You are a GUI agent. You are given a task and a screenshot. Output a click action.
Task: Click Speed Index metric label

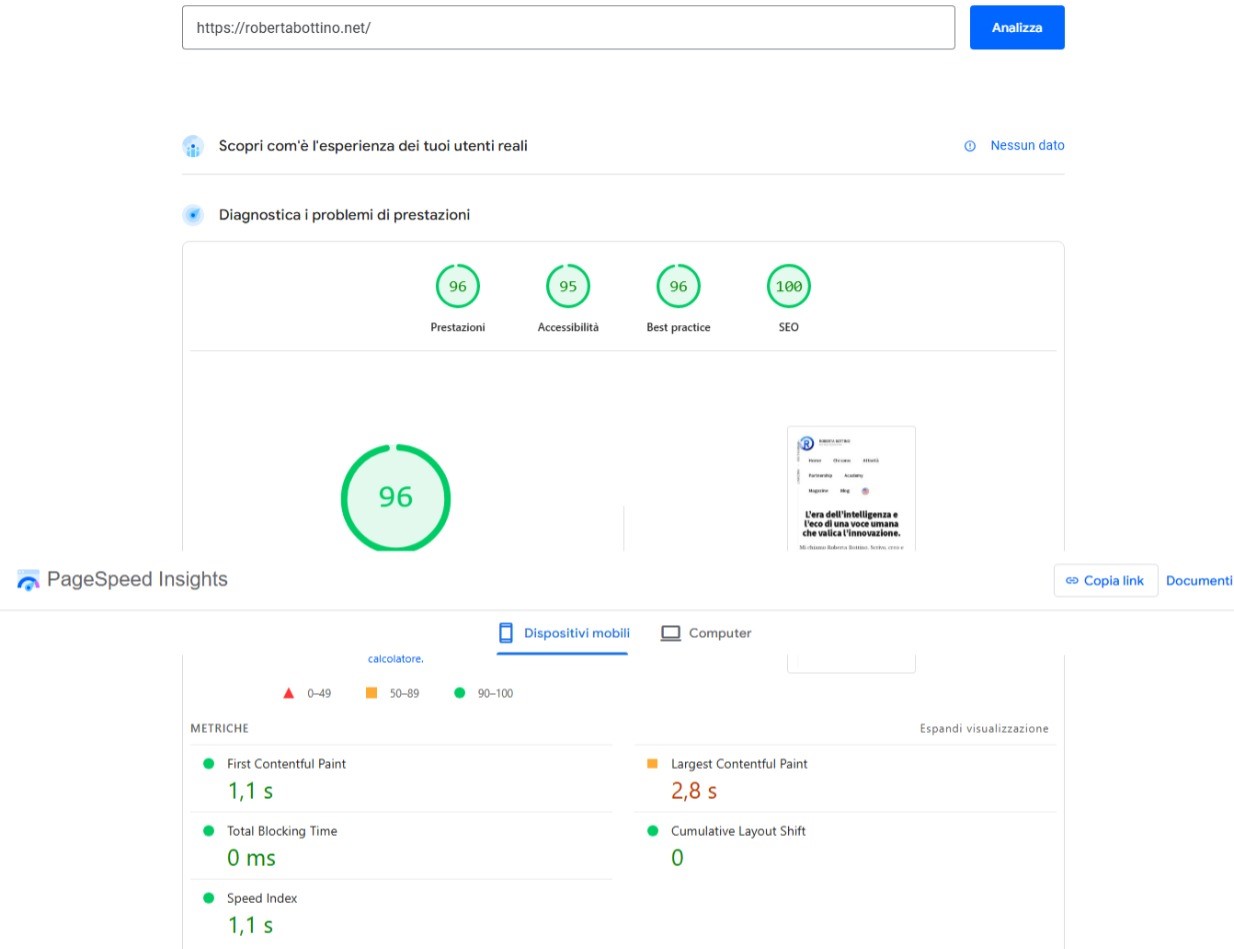[x=262, y=898]
